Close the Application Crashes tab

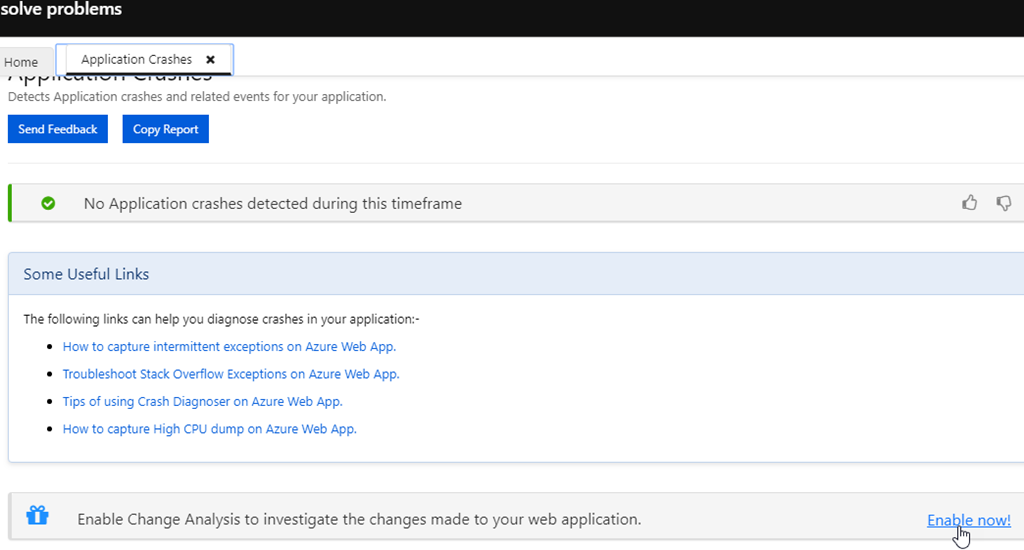pyautogui.click(x=210, y=60)
